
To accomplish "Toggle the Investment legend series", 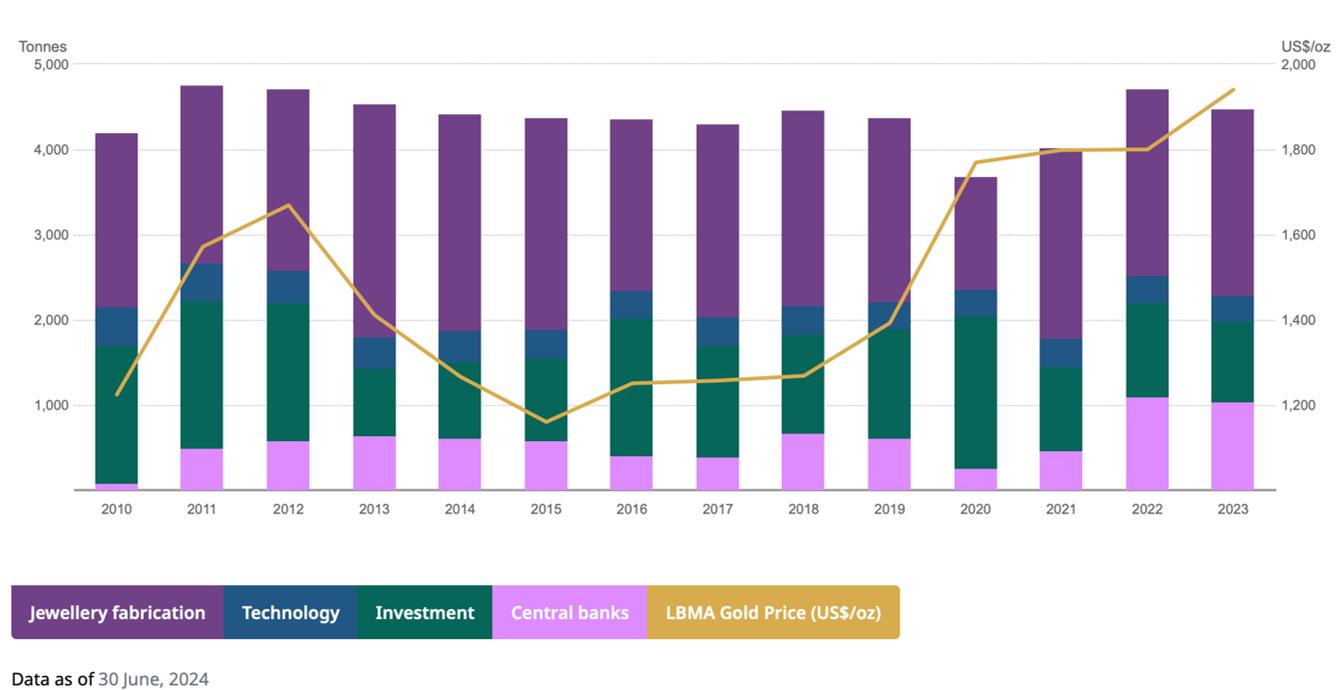I will 424,612.
